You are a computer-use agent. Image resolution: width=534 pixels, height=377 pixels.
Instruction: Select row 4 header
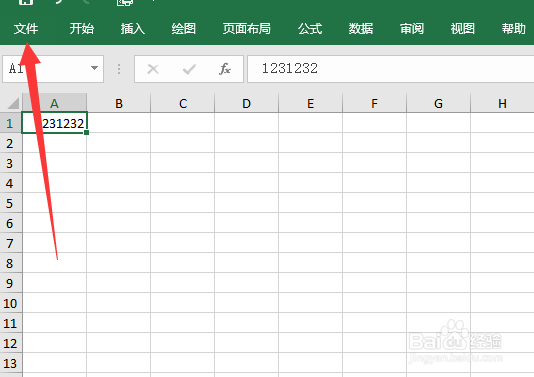coord(11,183)
